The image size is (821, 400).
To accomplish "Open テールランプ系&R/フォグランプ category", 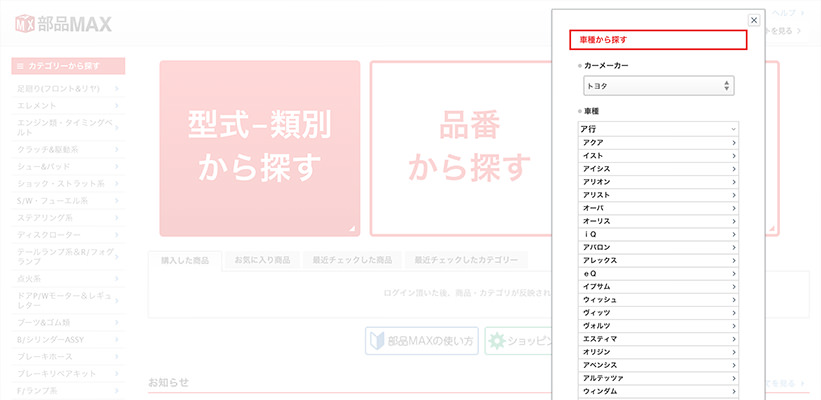I will click(x=68, y=257).
